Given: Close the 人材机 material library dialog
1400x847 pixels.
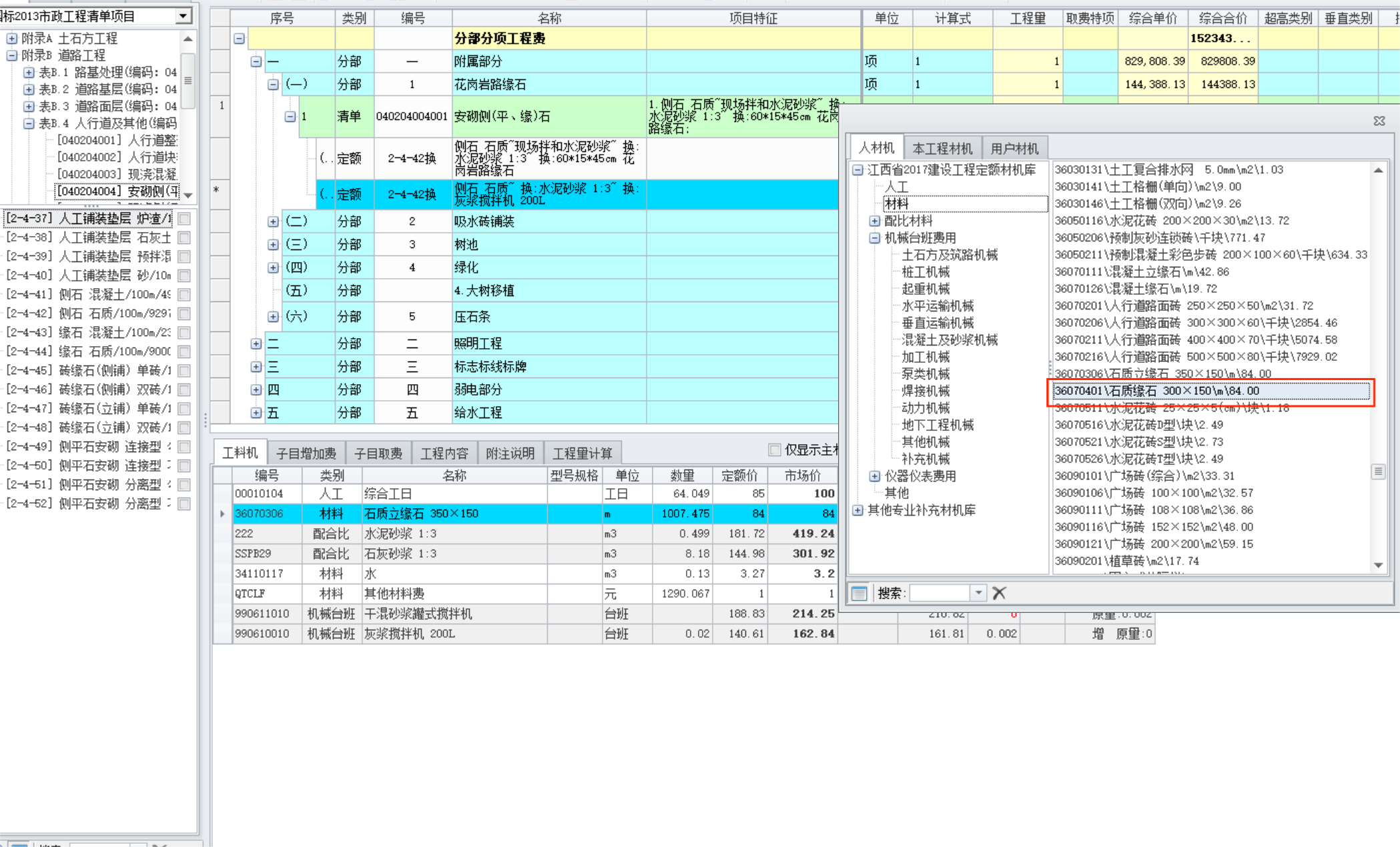Looking at the screenshot, I should click(x=1379, y=121).
